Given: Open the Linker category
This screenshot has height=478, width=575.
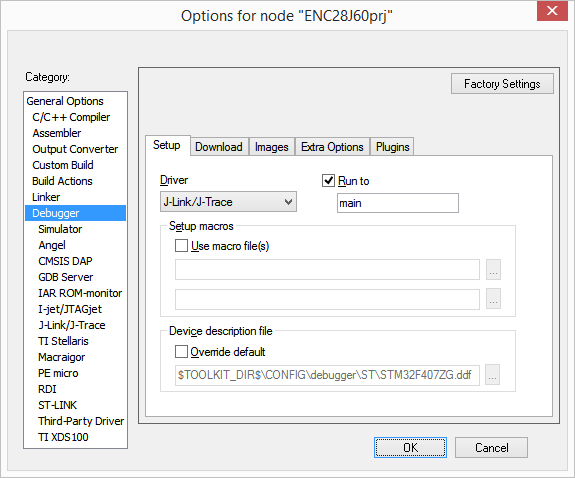Looking at the screenshot, I should (x=46, y=197).
